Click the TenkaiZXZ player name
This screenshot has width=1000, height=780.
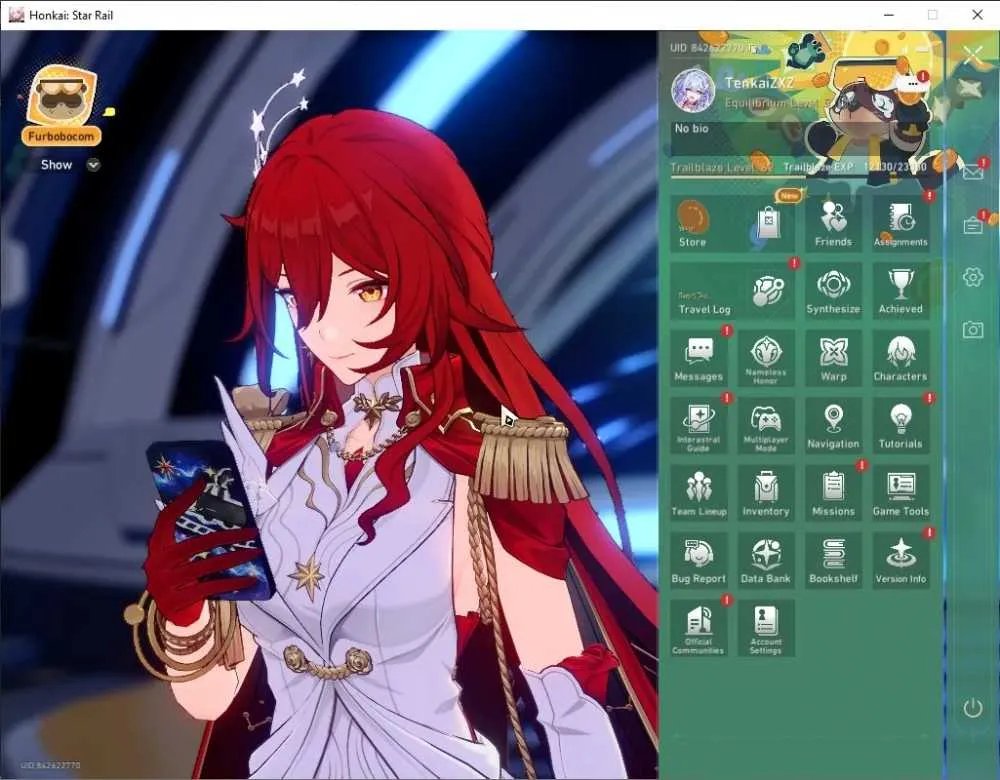(759, 83)
